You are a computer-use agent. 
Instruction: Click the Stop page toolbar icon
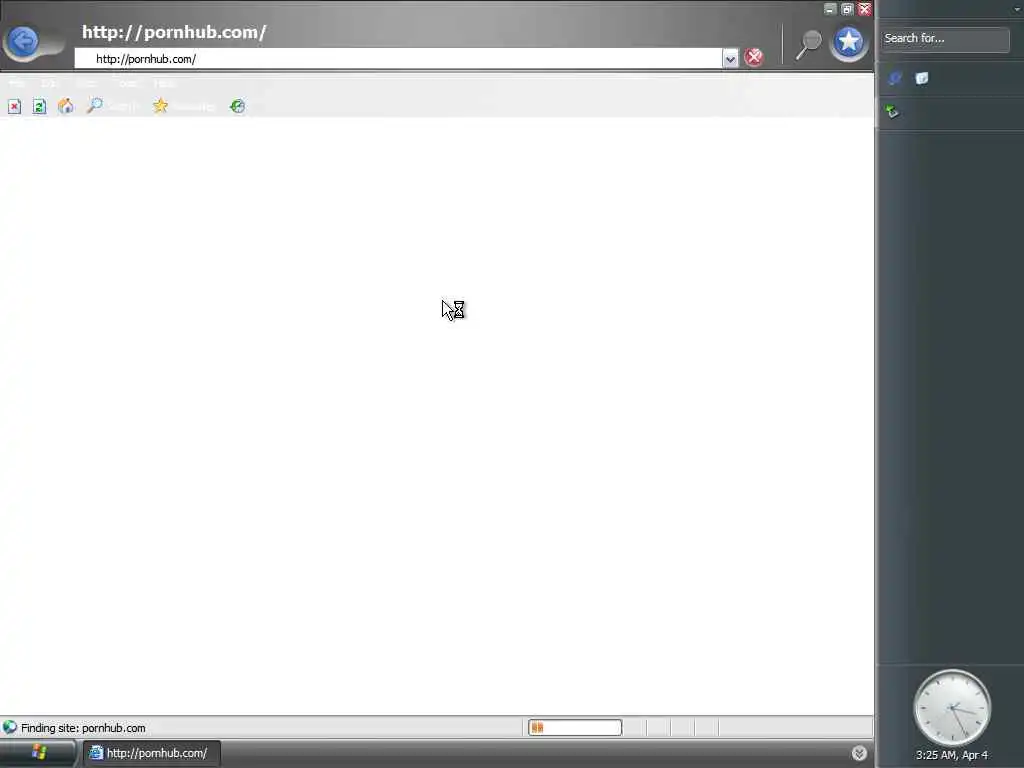click(14, 106)
